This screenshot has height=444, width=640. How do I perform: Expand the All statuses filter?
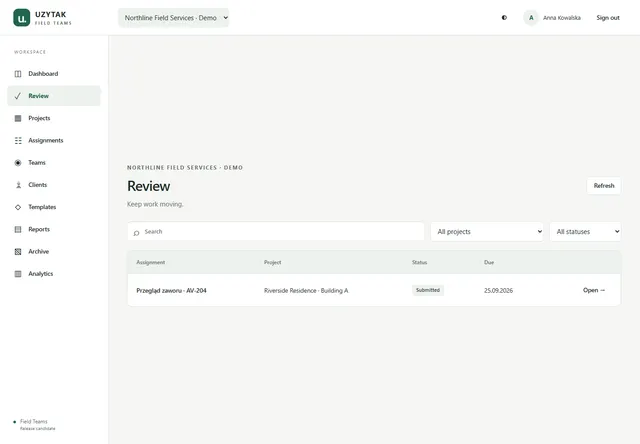(585, 232)
